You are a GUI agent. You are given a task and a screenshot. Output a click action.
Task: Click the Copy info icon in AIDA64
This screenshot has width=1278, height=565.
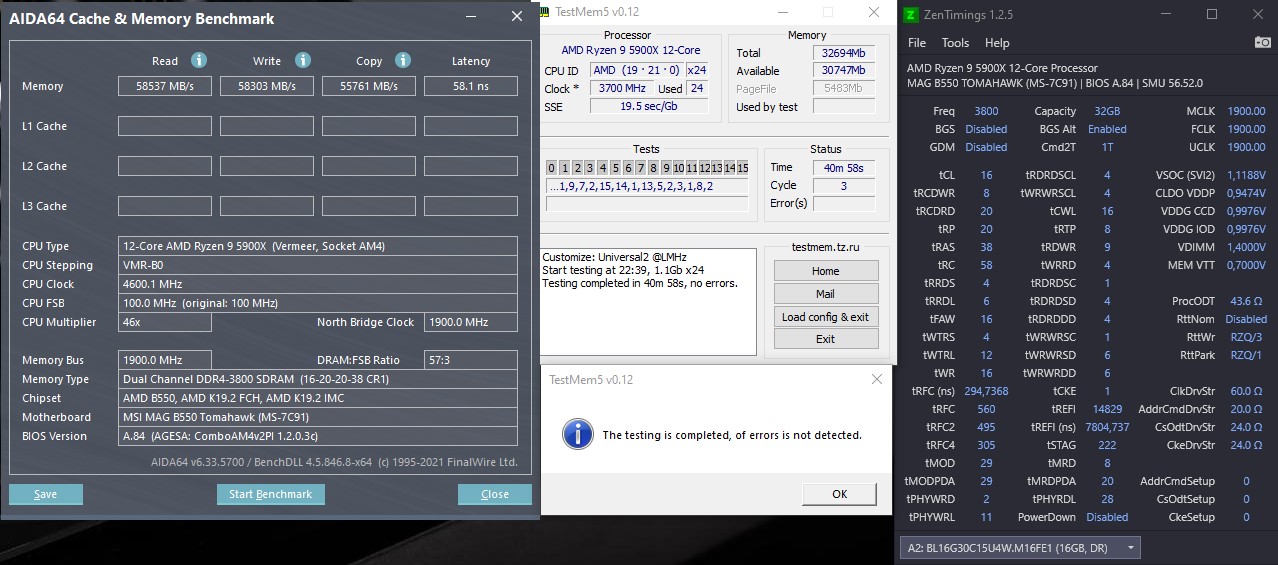click(x=403, y=60)
